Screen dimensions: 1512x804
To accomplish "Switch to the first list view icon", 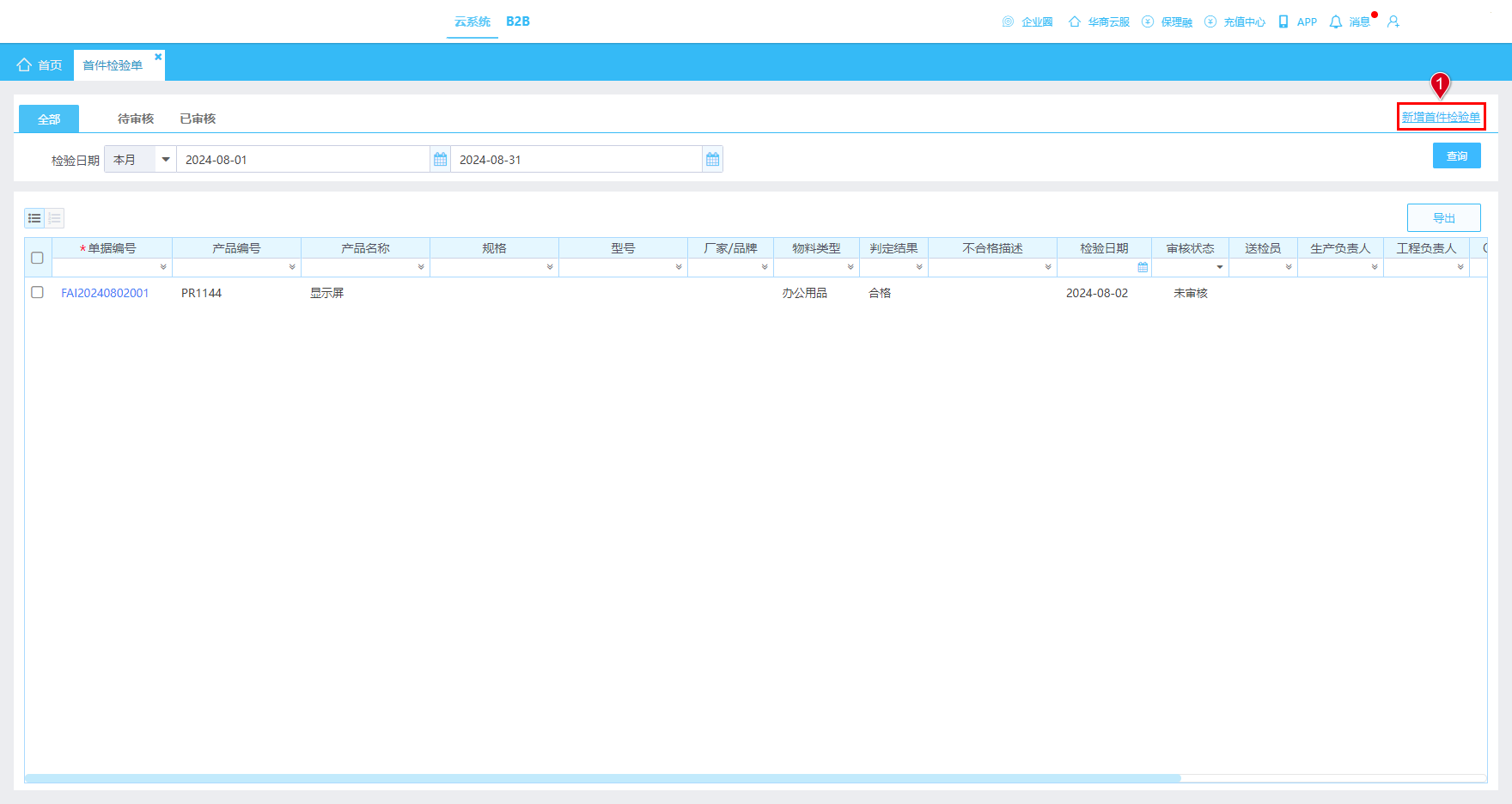I will click(x=34, y=218).
